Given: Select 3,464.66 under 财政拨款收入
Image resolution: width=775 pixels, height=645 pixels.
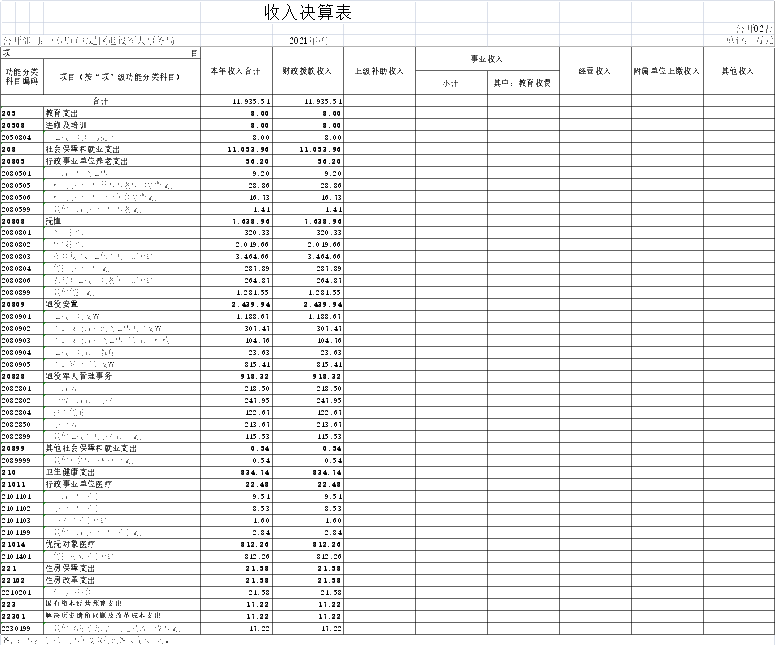Looking at the screenshot, I should point(308,257).
